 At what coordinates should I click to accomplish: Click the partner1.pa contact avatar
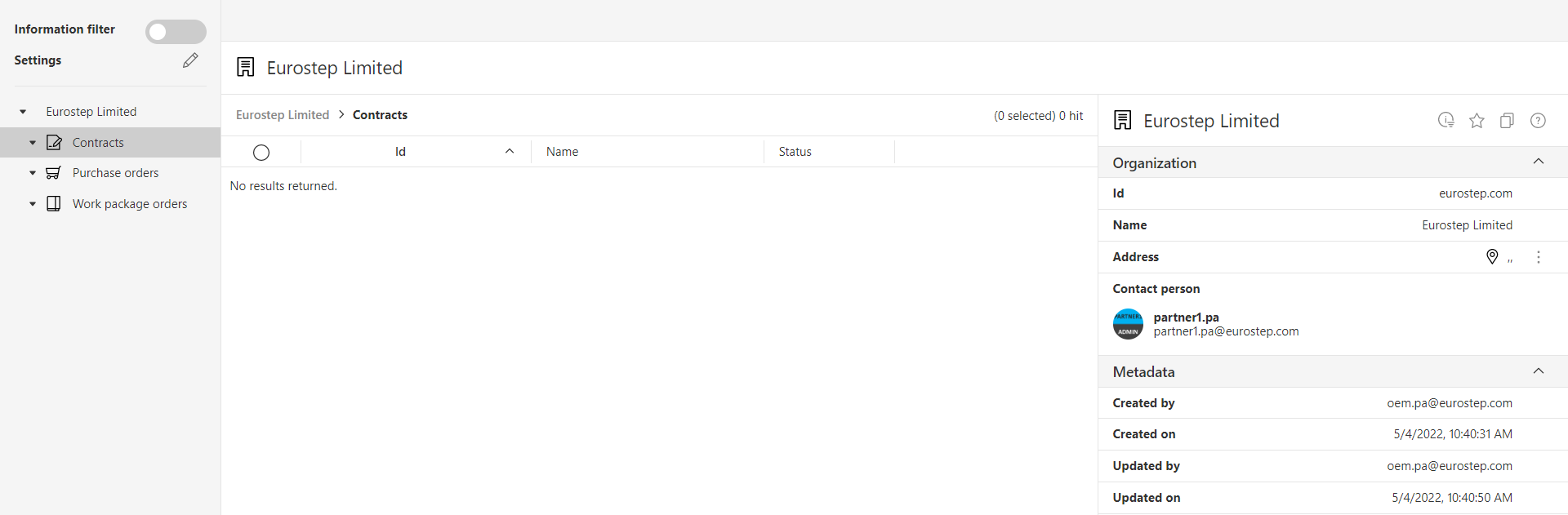point(1128,324)
